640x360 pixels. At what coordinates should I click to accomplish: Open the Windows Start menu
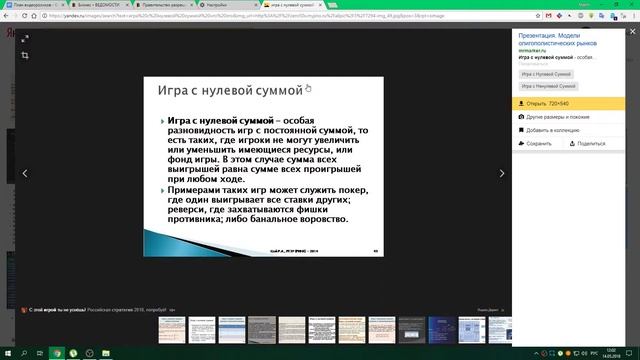tap(8, 353)
